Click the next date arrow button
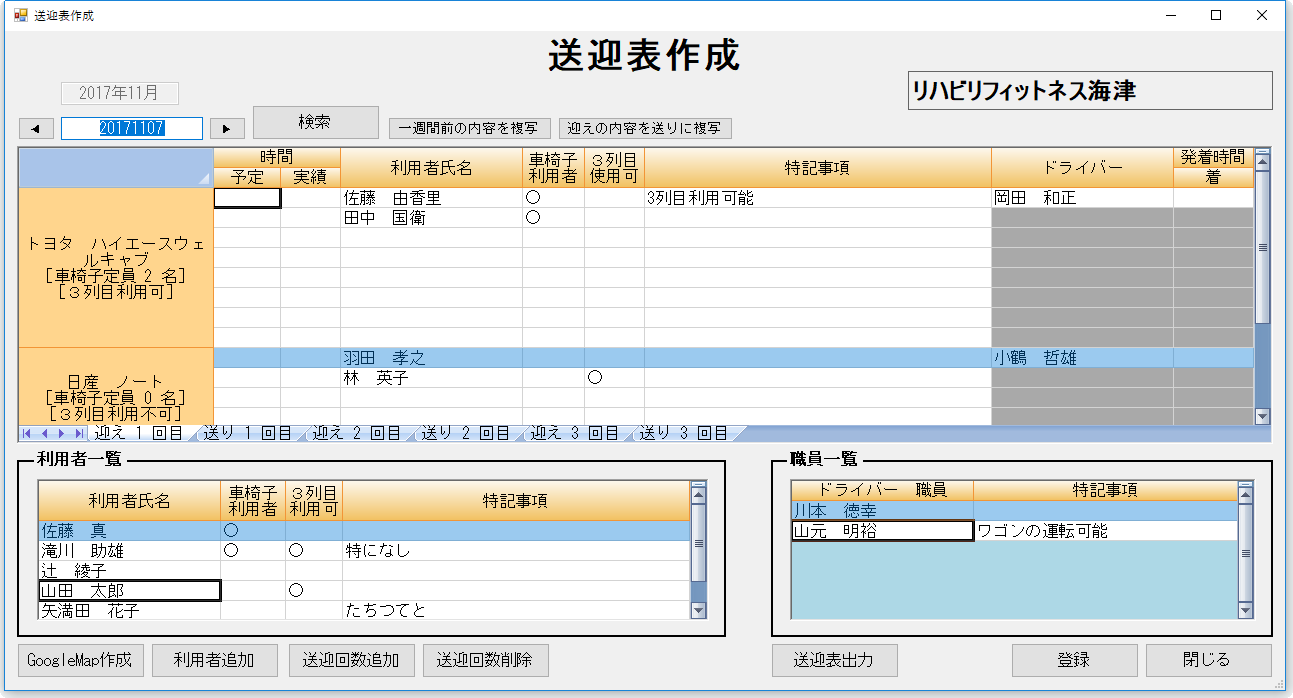 click(227, 128)
